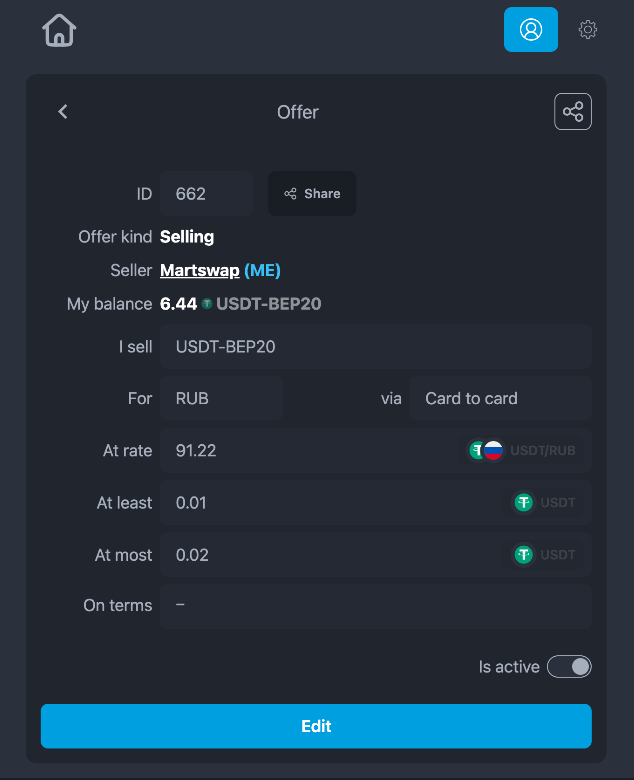This screenshot has height=780, width=634.
Task: Click the On terms field
Action: click(x=375, y=606)
